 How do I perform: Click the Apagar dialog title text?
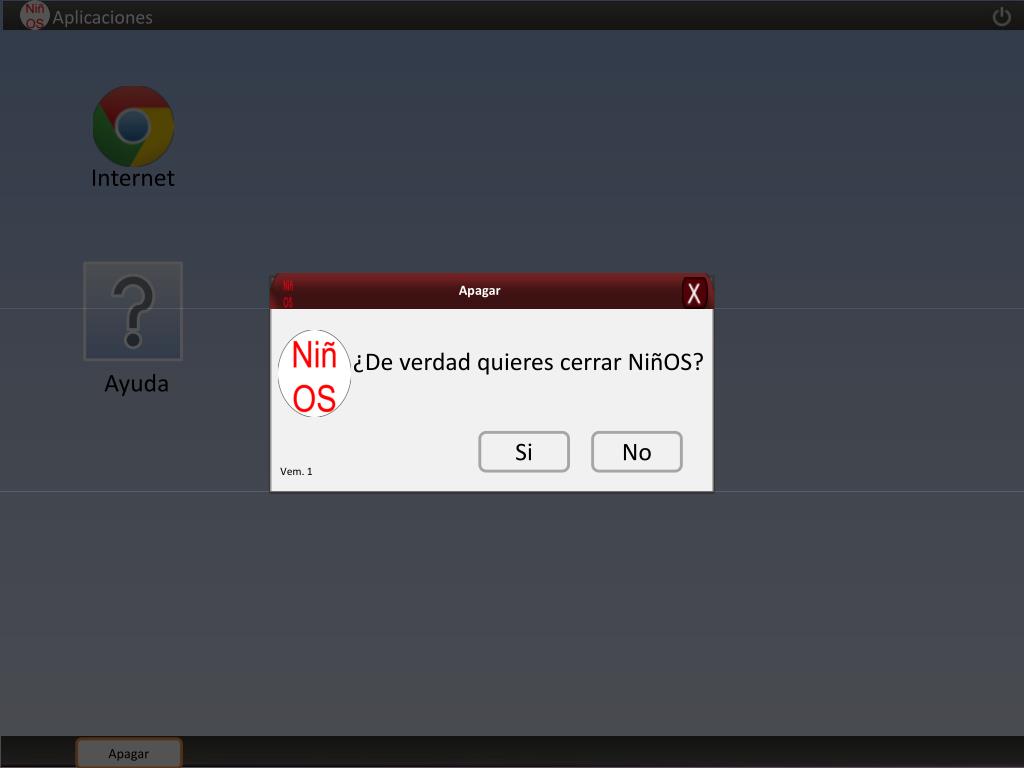click(479, 291)
